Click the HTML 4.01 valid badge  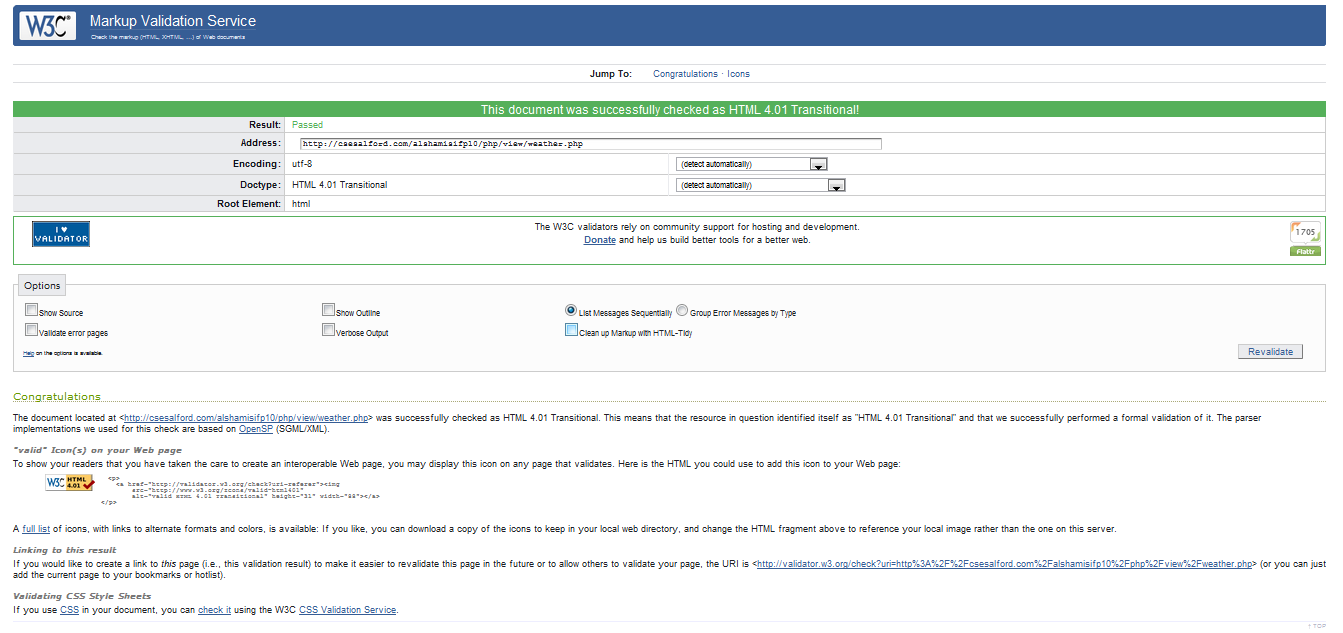67,482
